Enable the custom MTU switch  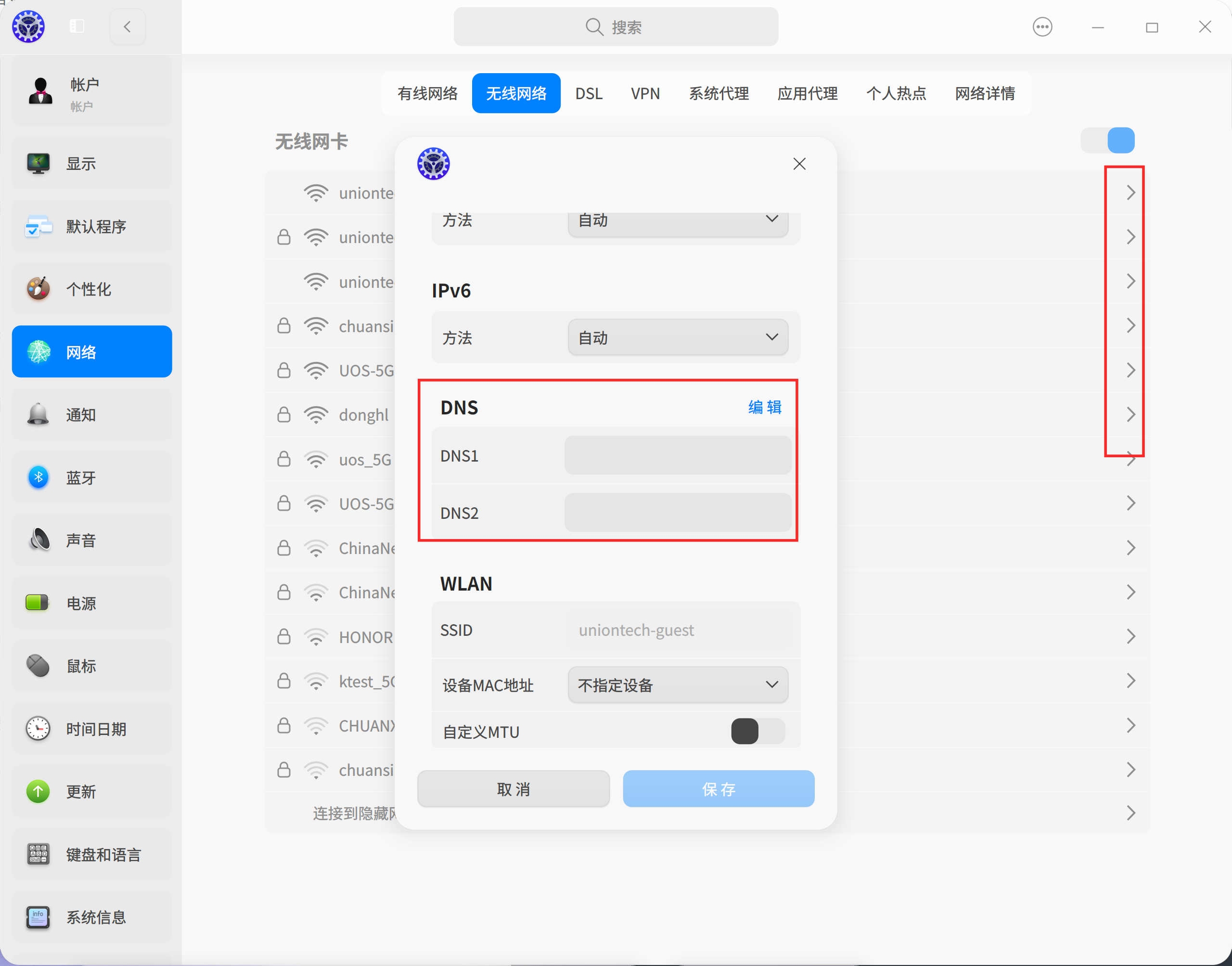[757, 731]
